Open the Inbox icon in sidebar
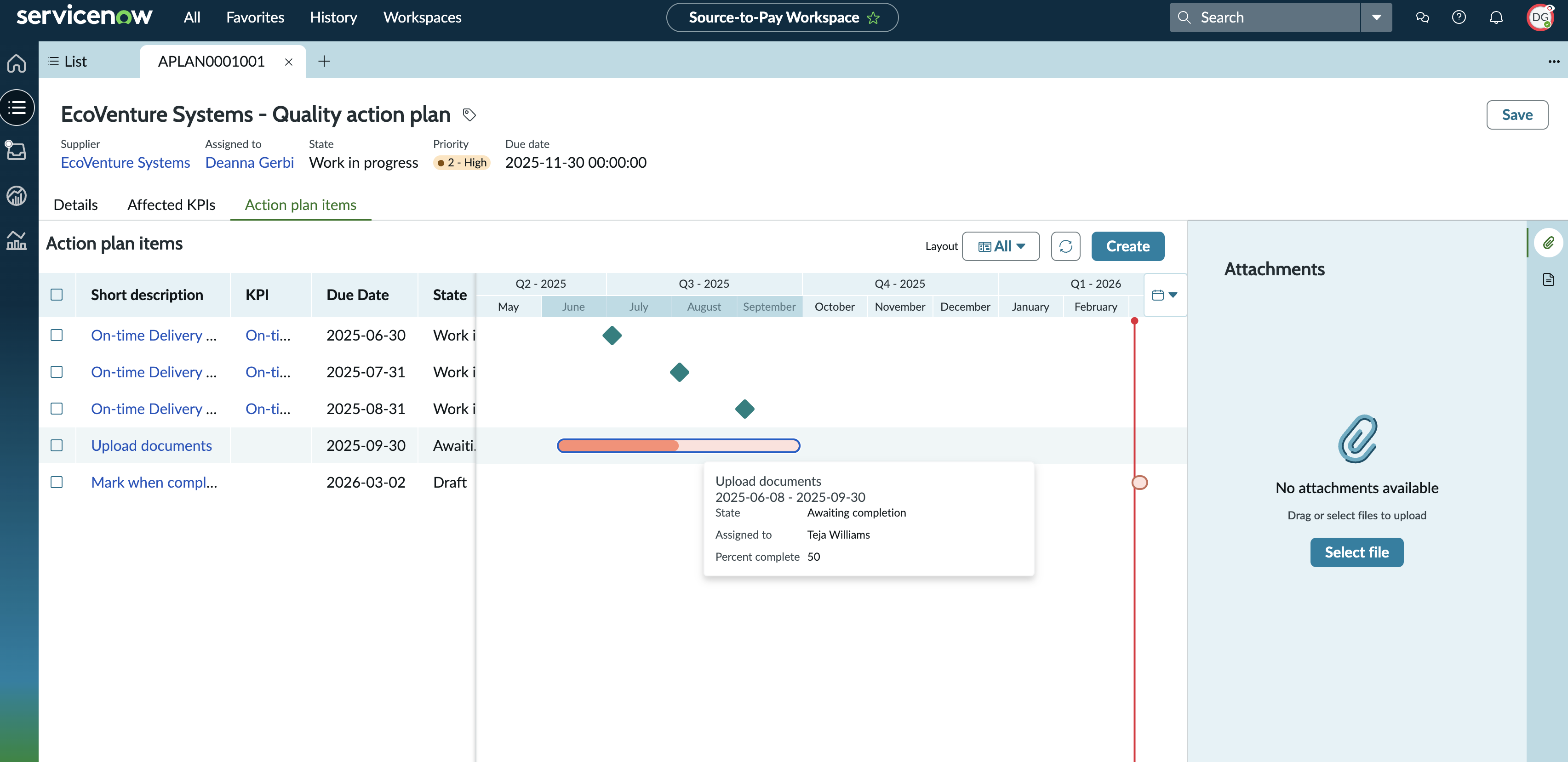The height and width of the screenshot is (762, 1568). tap(17, 150)
